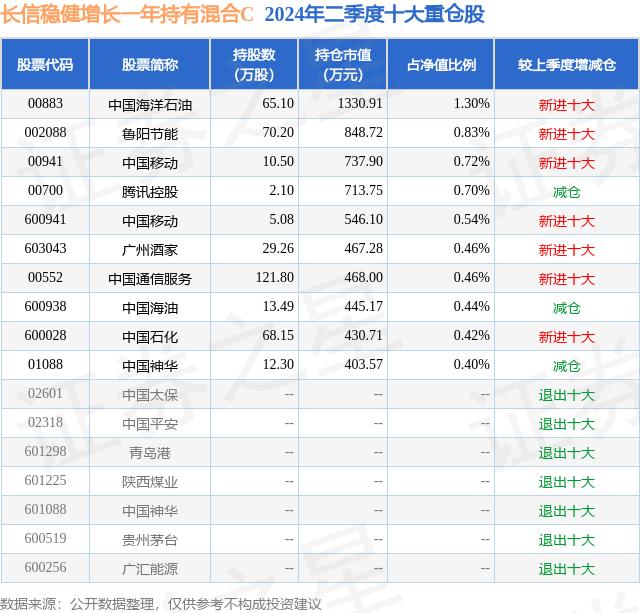The width and height of the screenshot is (640, 613).
Task: Click stock code 601225
Action: pos(45,480)
